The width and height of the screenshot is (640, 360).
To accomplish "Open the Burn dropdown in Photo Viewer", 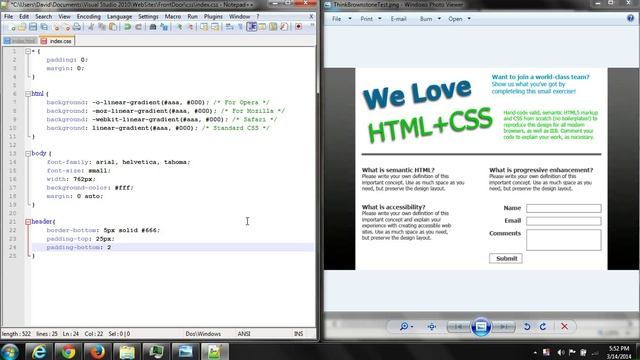I will [430, 19].
